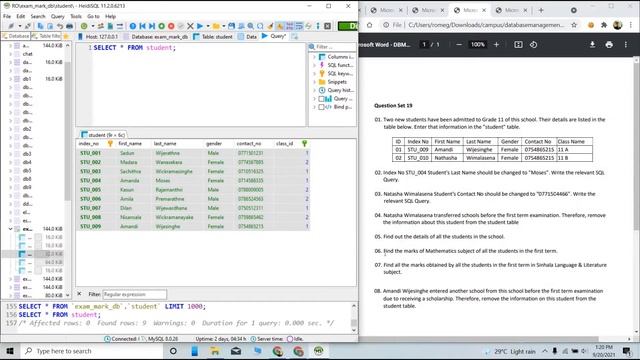Expand the Columns helper node

coord(315,57)
